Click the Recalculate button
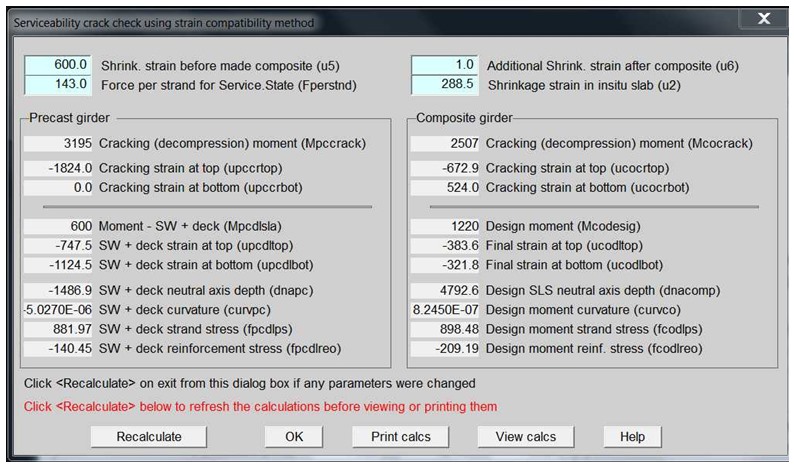This screenshot has height=466, width=794. point(149,437)
